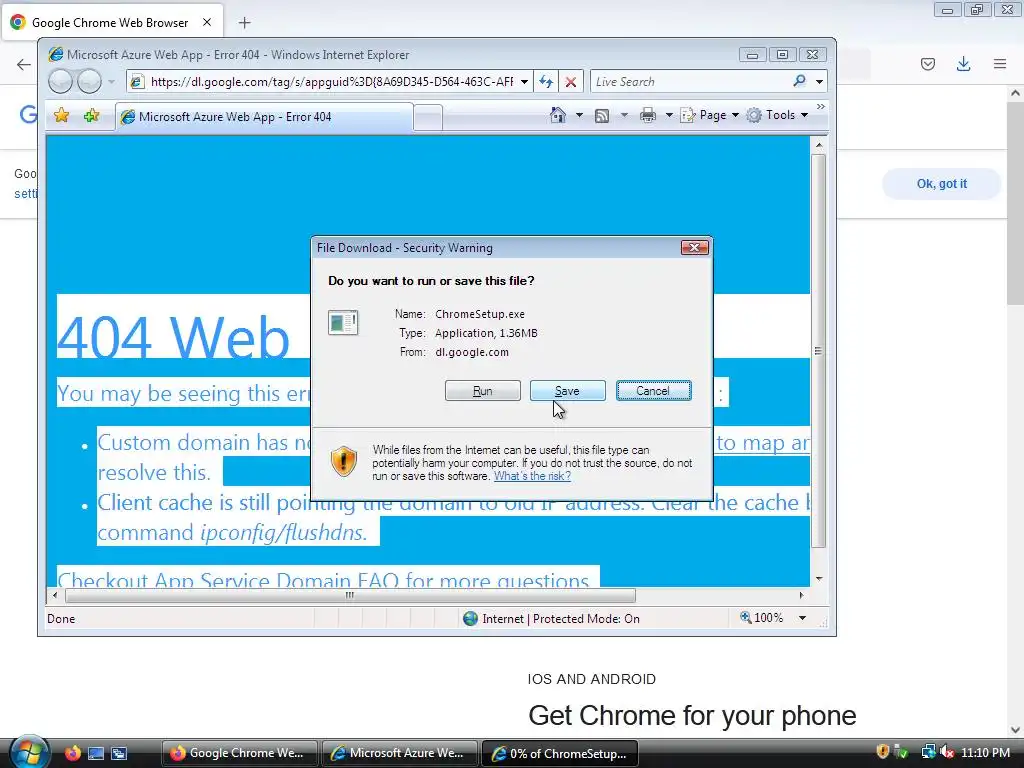This screenshot has width=1024, height=768.
Task: Open the Firefox hamburger menu
Action: (1000, 63)
